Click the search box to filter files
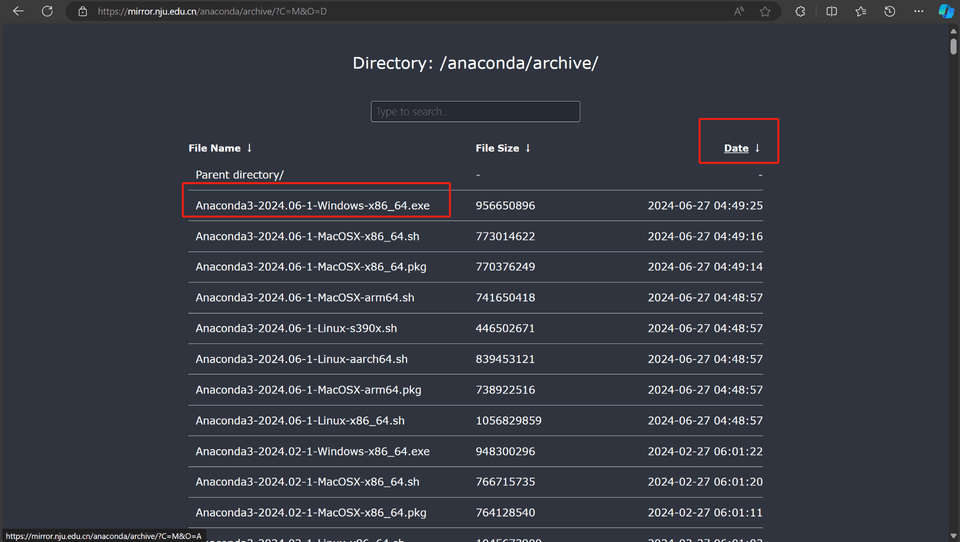This screenshot has width=960, height=542. click(x=475, y=112)
